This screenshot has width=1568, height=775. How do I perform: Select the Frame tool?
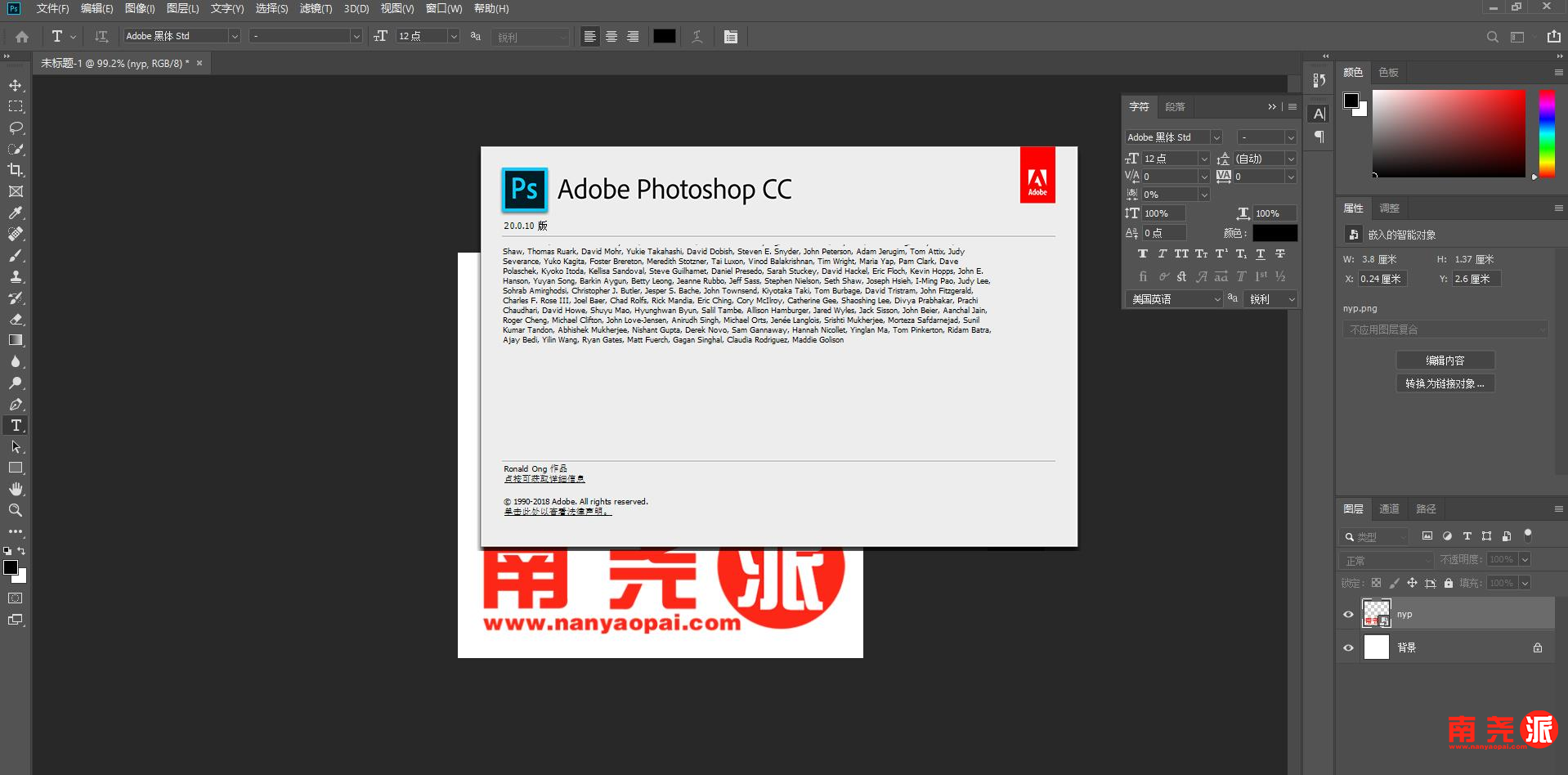(16, 191)
